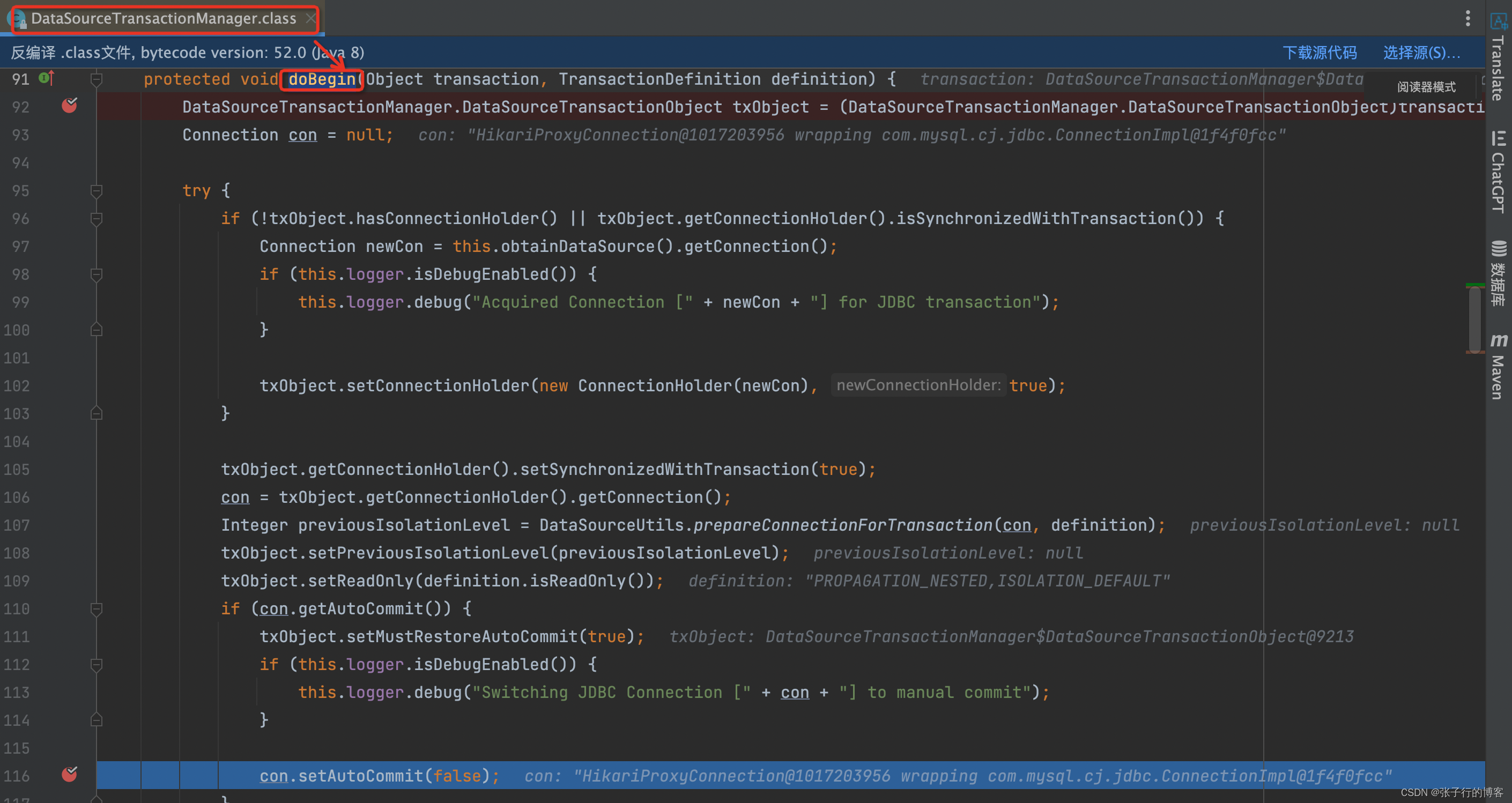This screenshot has width=1512, height=803.
Task: Collapse the getAutoCommit fold on line 110
Action: point(97,609)
